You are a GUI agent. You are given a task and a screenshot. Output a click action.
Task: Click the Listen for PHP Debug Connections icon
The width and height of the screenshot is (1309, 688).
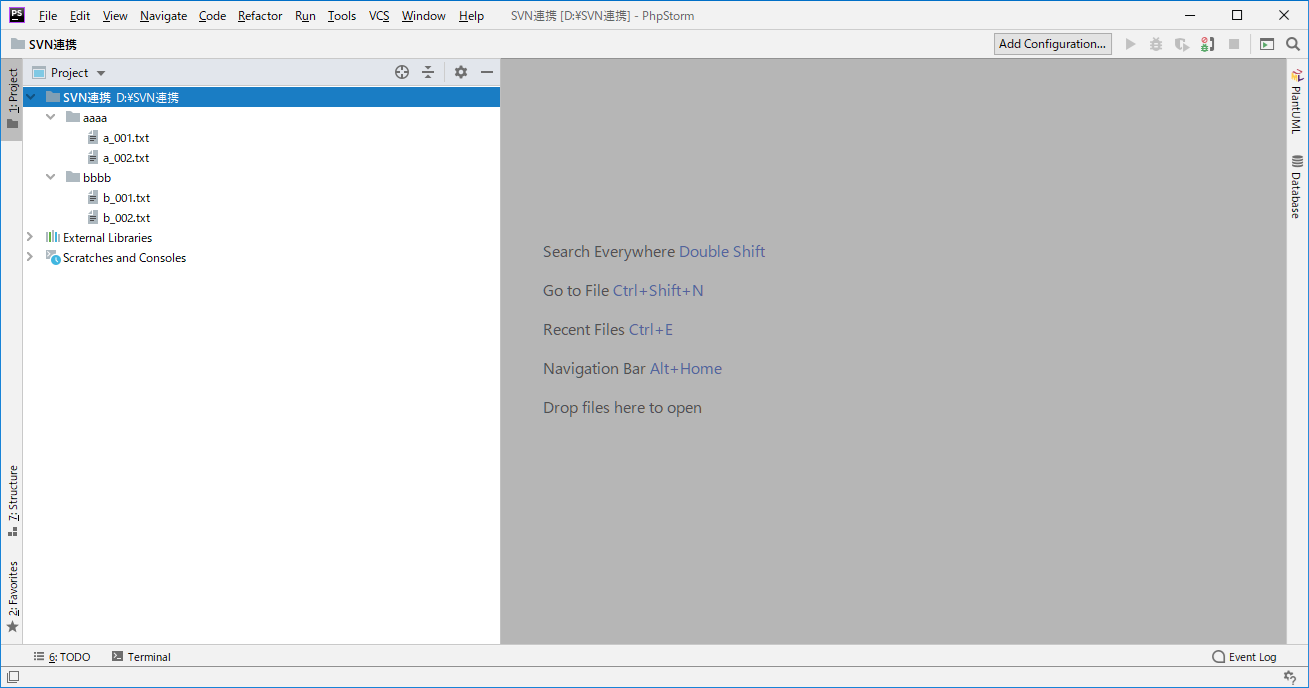1208,44
